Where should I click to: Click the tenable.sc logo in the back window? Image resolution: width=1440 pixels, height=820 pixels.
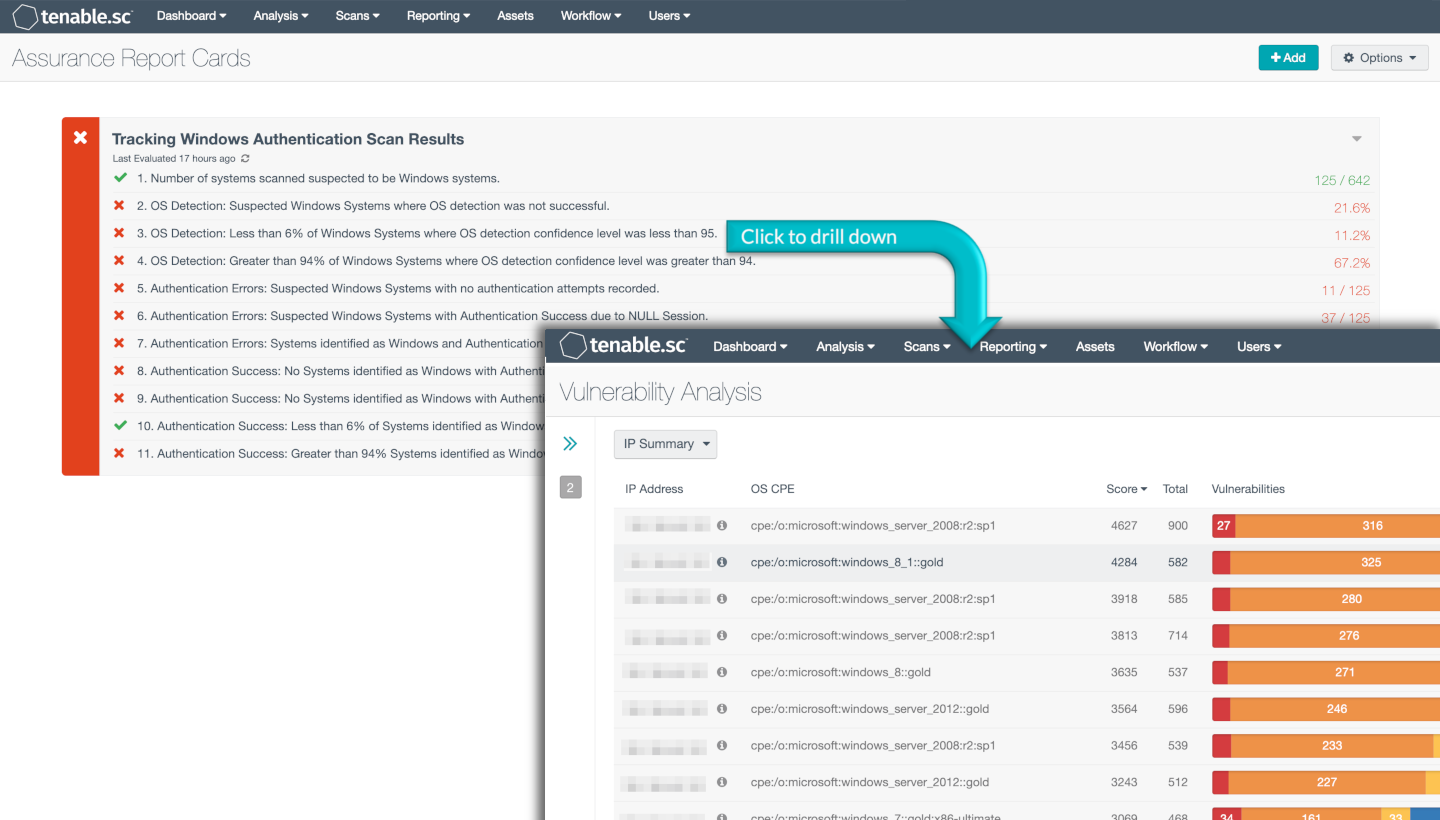[75, 16]
